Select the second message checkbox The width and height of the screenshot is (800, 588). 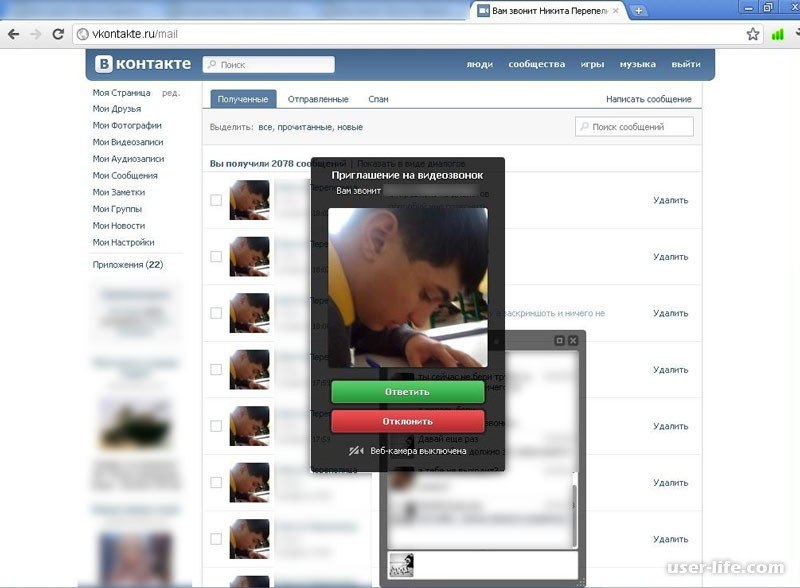pos(216,256)
